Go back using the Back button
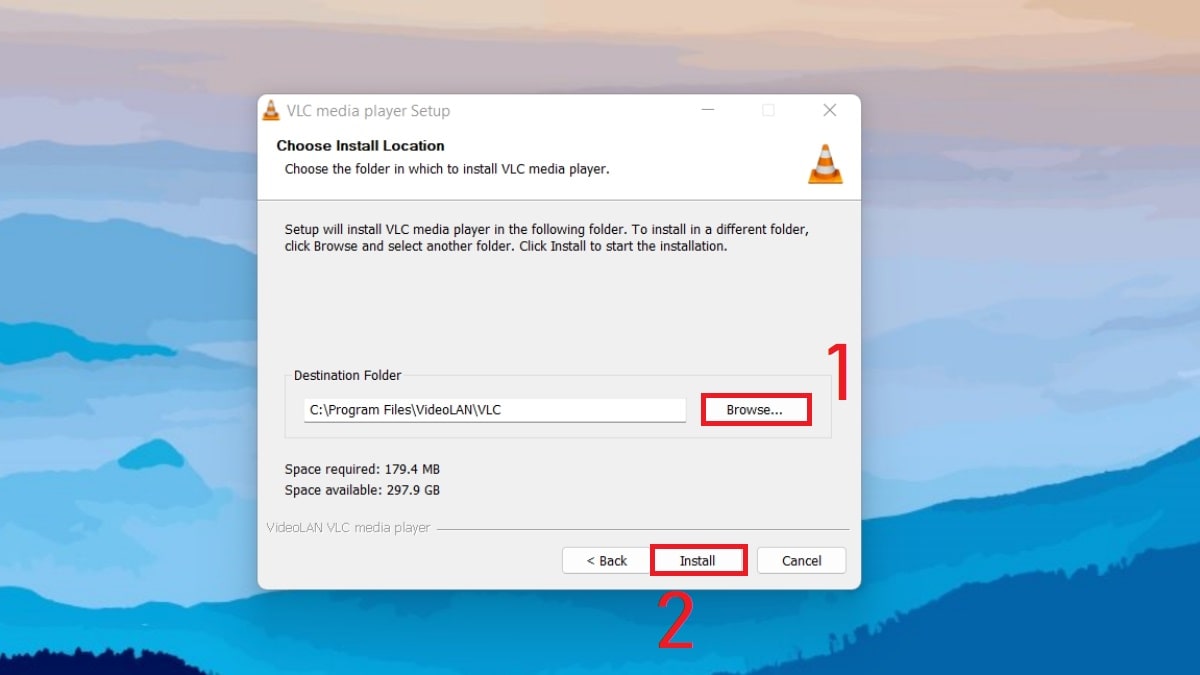1200x675 pixels. (605, 560)
